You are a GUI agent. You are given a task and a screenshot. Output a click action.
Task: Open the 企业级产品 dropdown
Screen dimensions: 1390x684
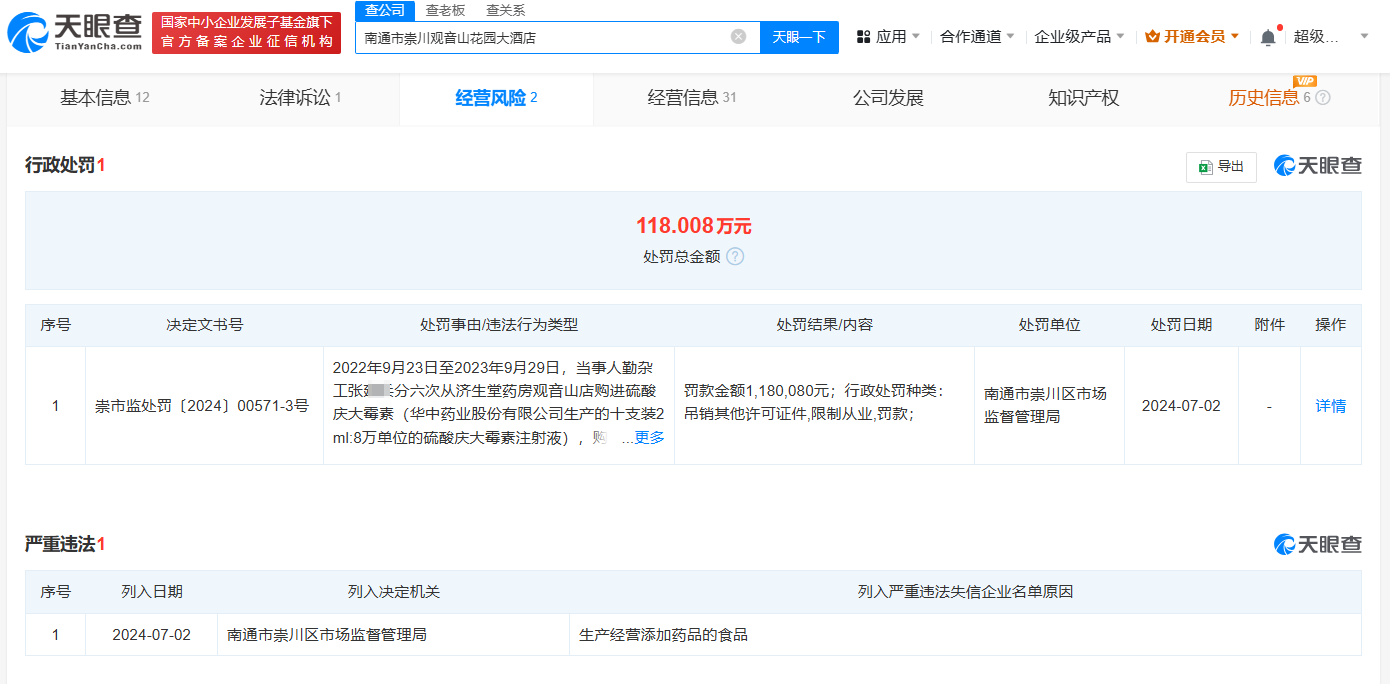(1074, 36)
